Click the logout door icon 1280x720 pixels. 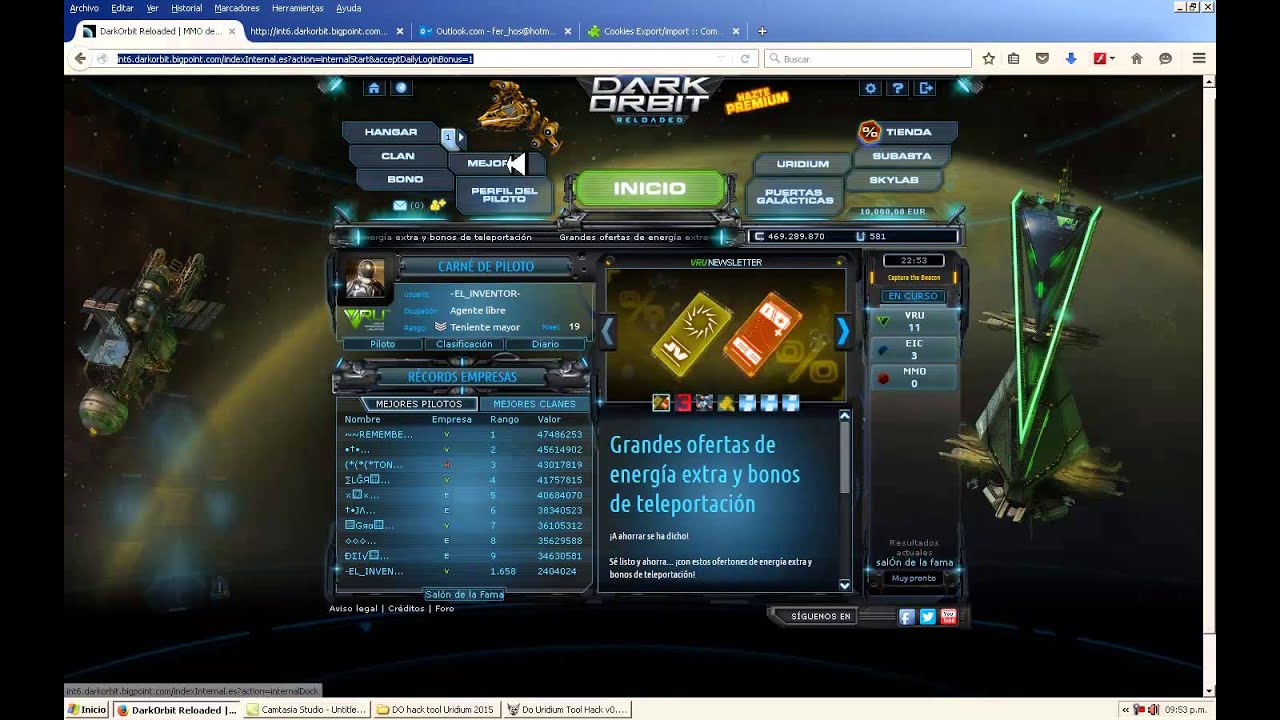[x=926, y=88]
